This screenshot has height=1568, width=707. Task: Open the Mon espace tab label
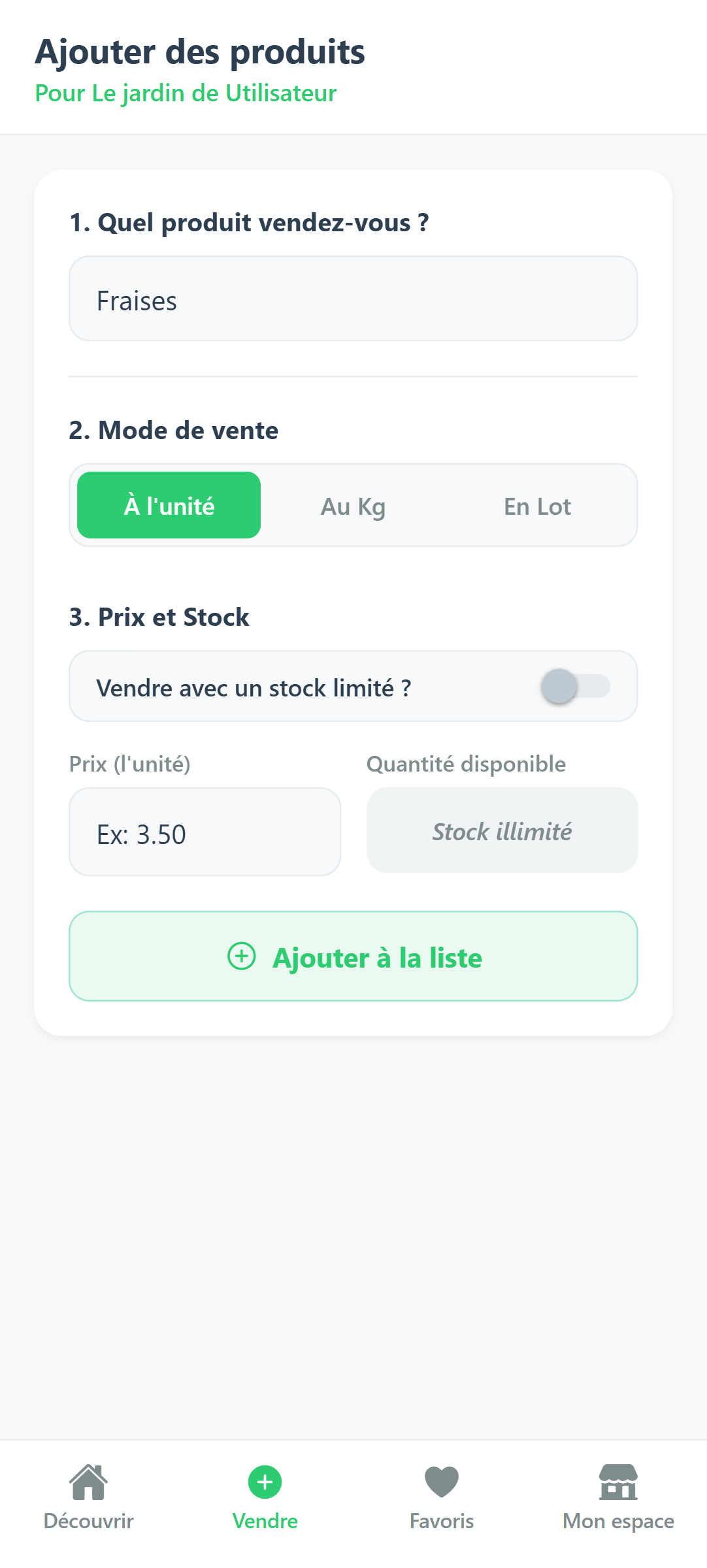coord(618,1521)
